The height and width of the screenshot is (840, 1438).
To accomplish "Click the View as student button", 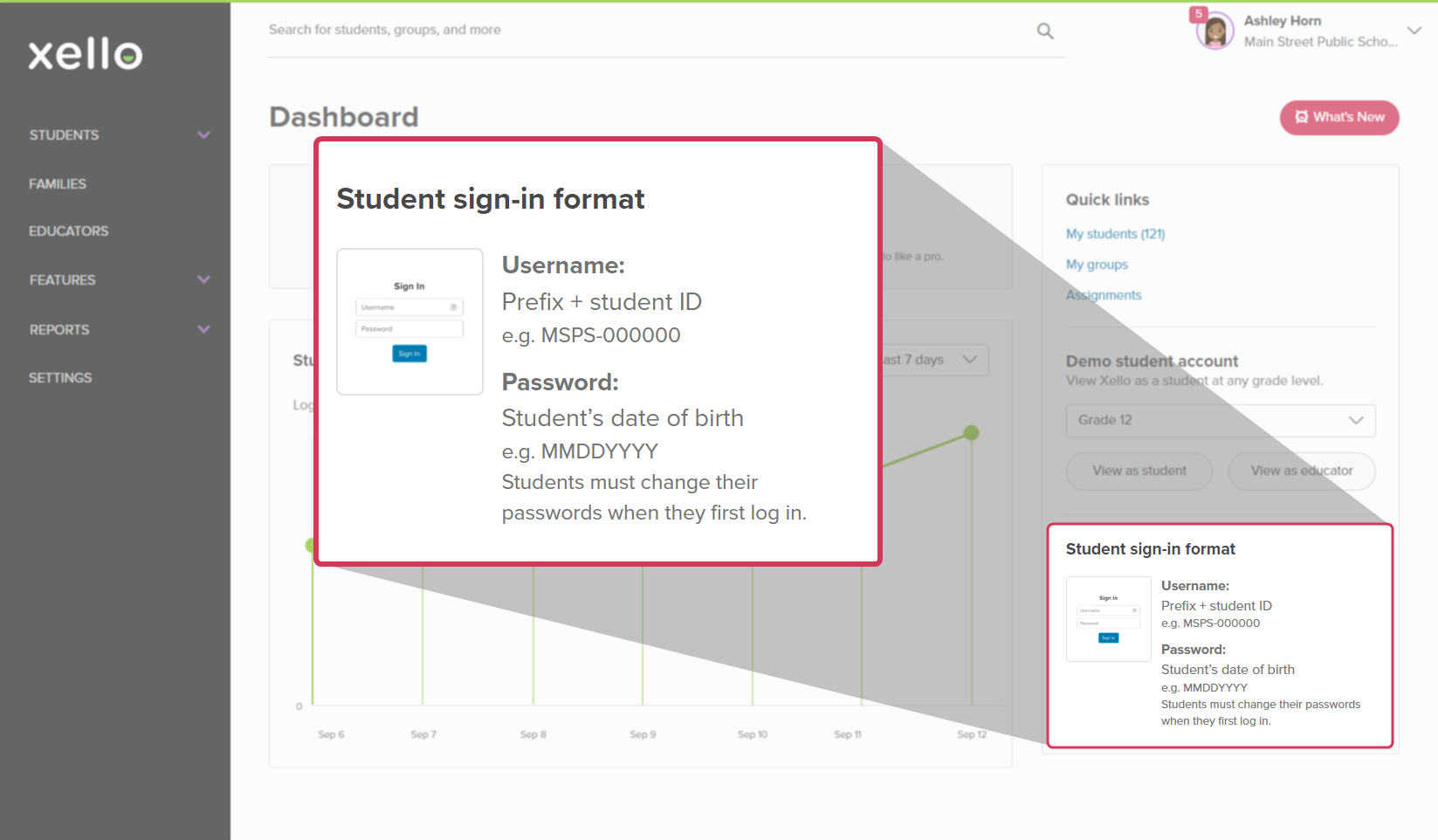I will tap(1139, 471).
